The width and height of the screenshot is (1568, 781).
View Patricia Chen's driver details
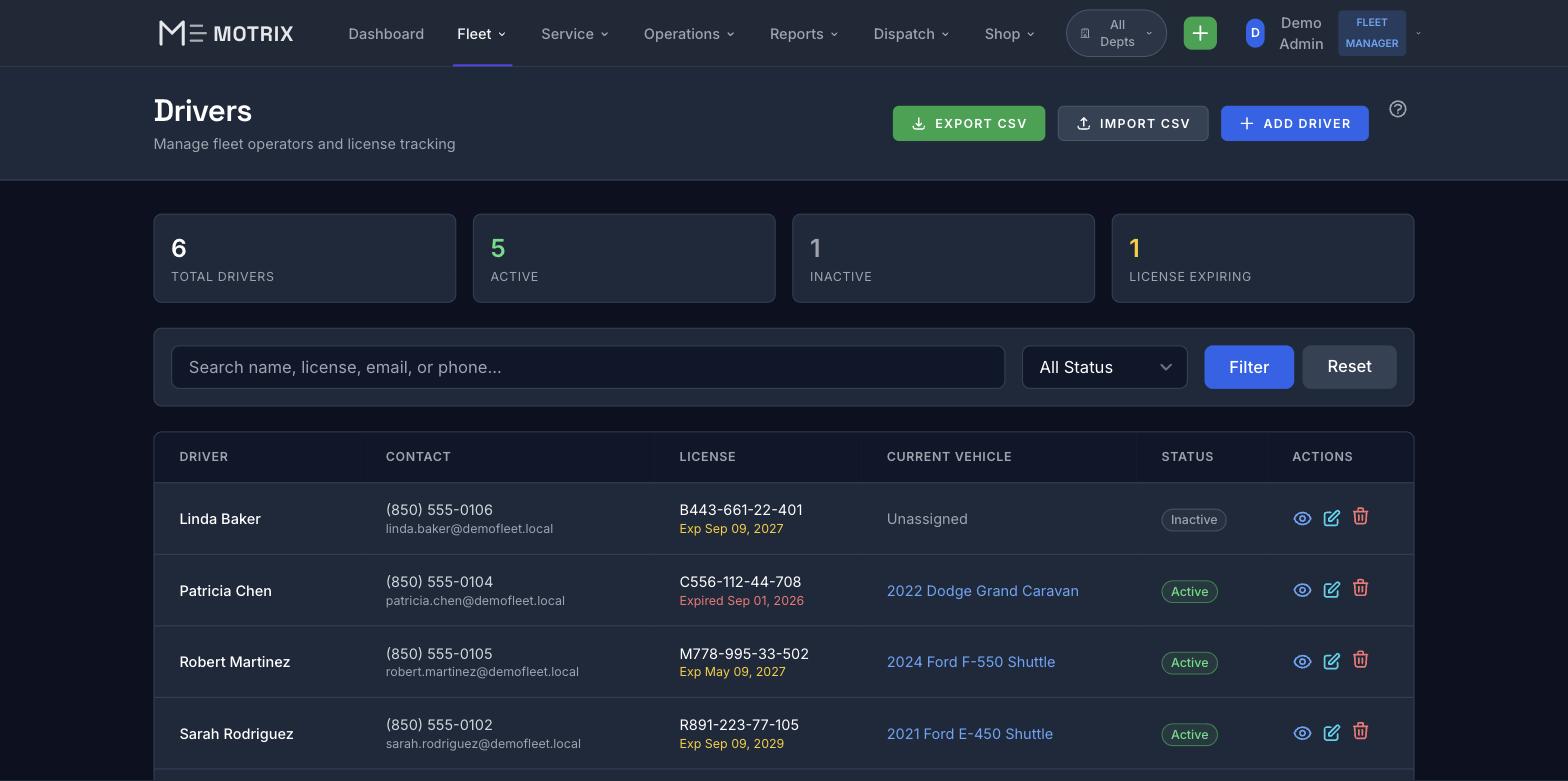[1302, 590]
